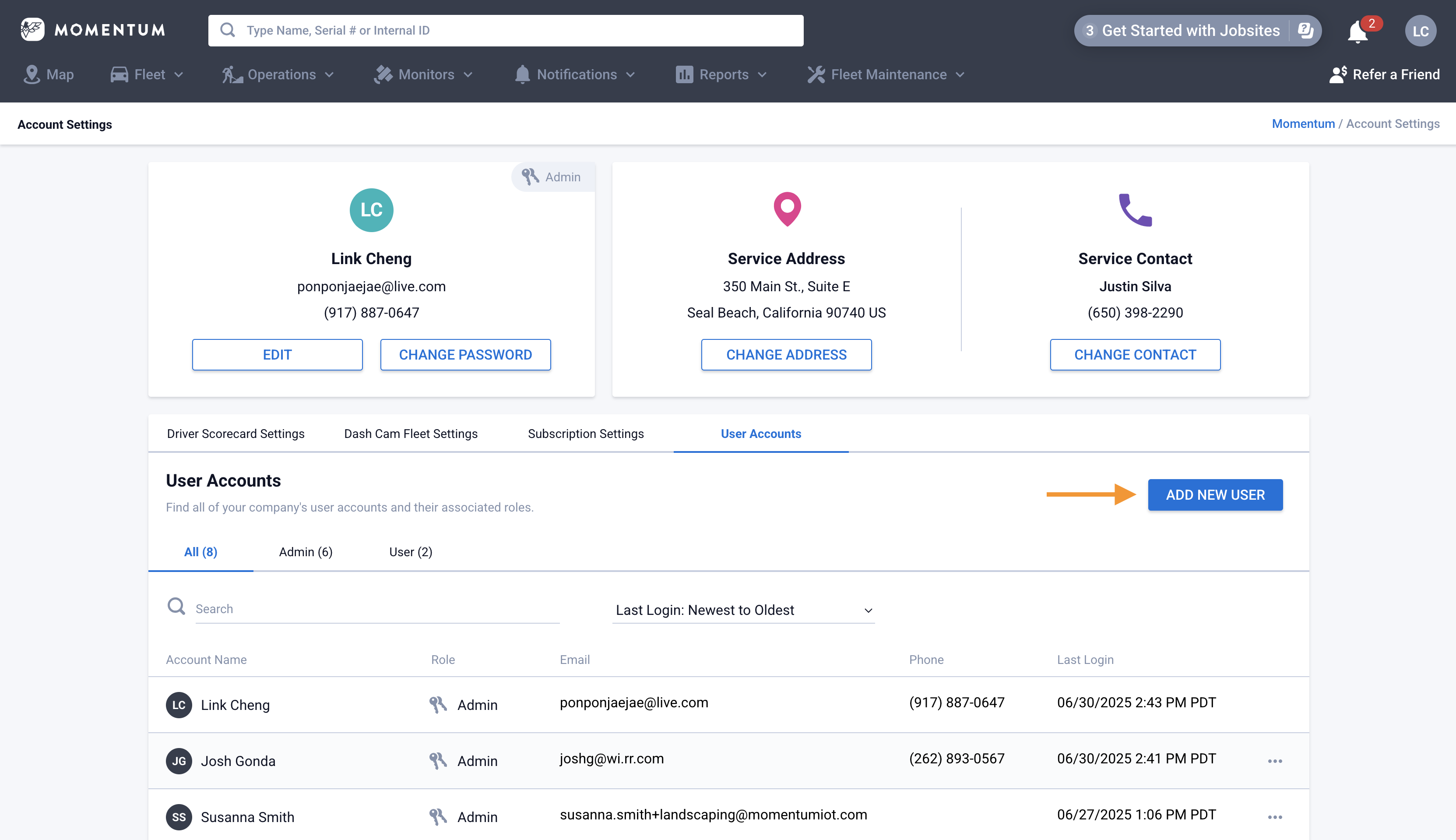Click the Map pin icon in navbar
Screen dimensions: 1456x840
pyautogui.click(x=32, y=74)
